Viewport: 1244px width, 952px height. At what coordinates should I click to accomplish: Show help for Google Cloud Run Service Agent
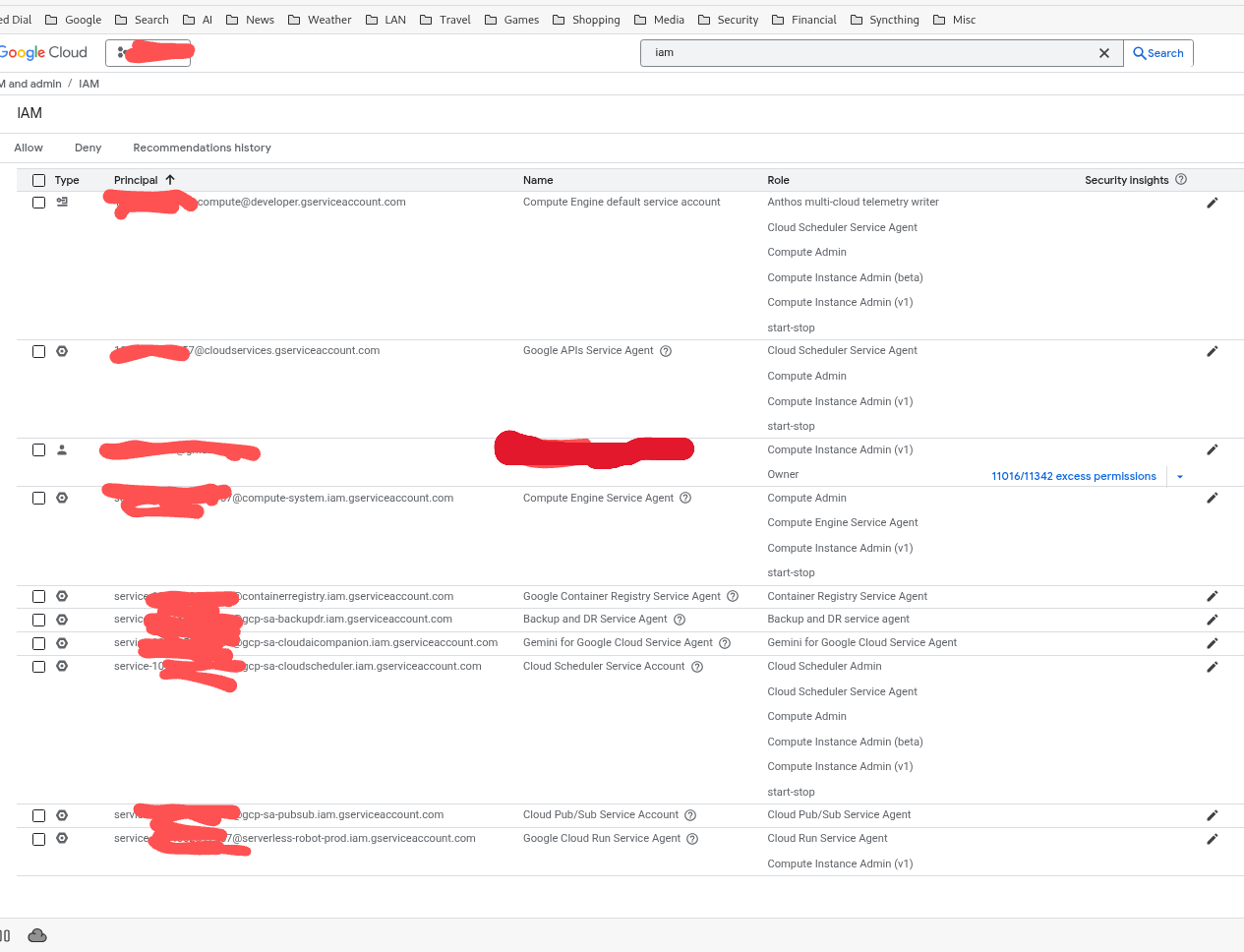click(692, 839)
